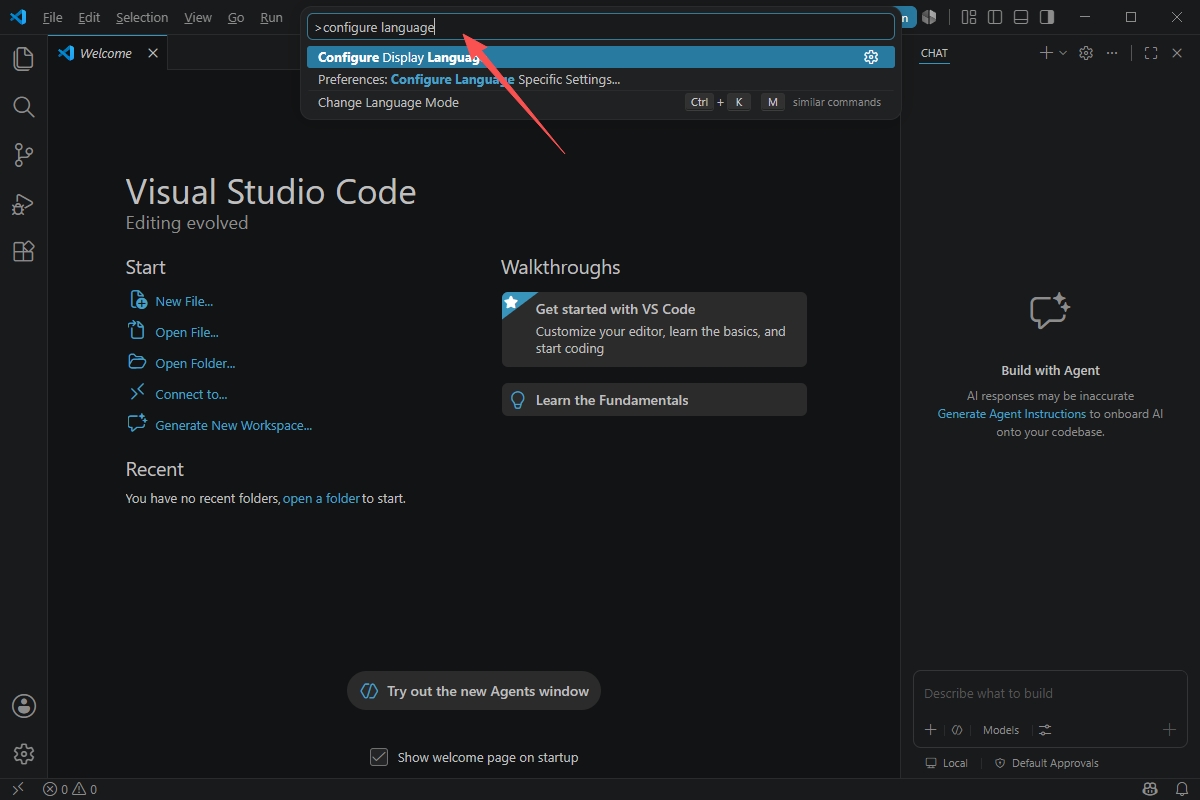Start a new chat with plus icon

1046,53
